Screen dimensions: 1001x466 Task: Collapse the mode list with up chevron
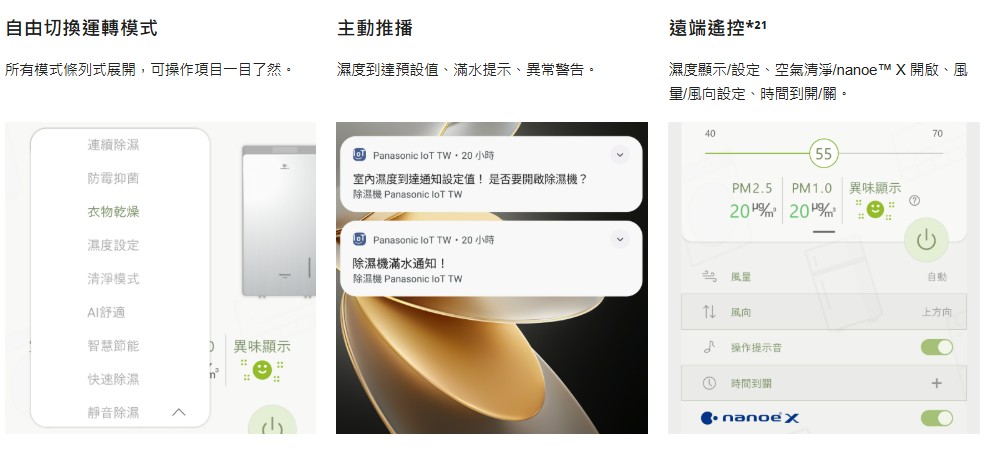(179, 412)
